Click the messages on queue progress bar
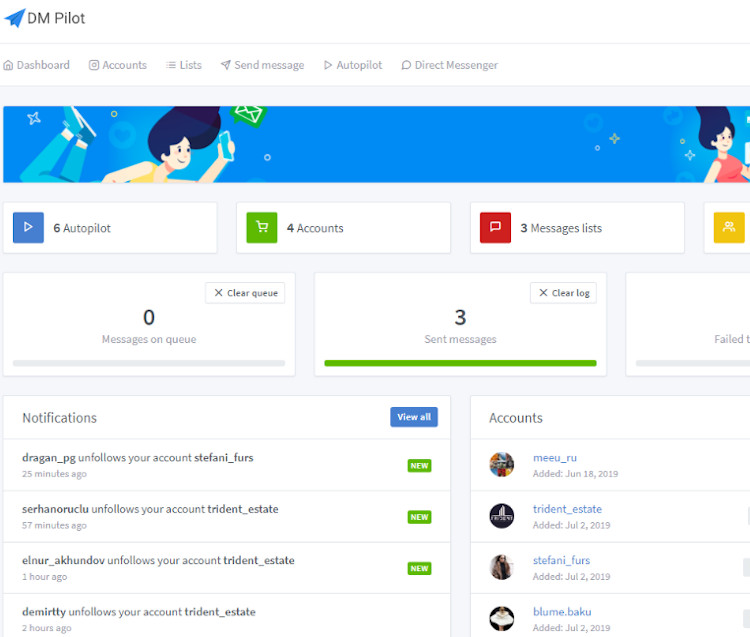 point(149,363)
